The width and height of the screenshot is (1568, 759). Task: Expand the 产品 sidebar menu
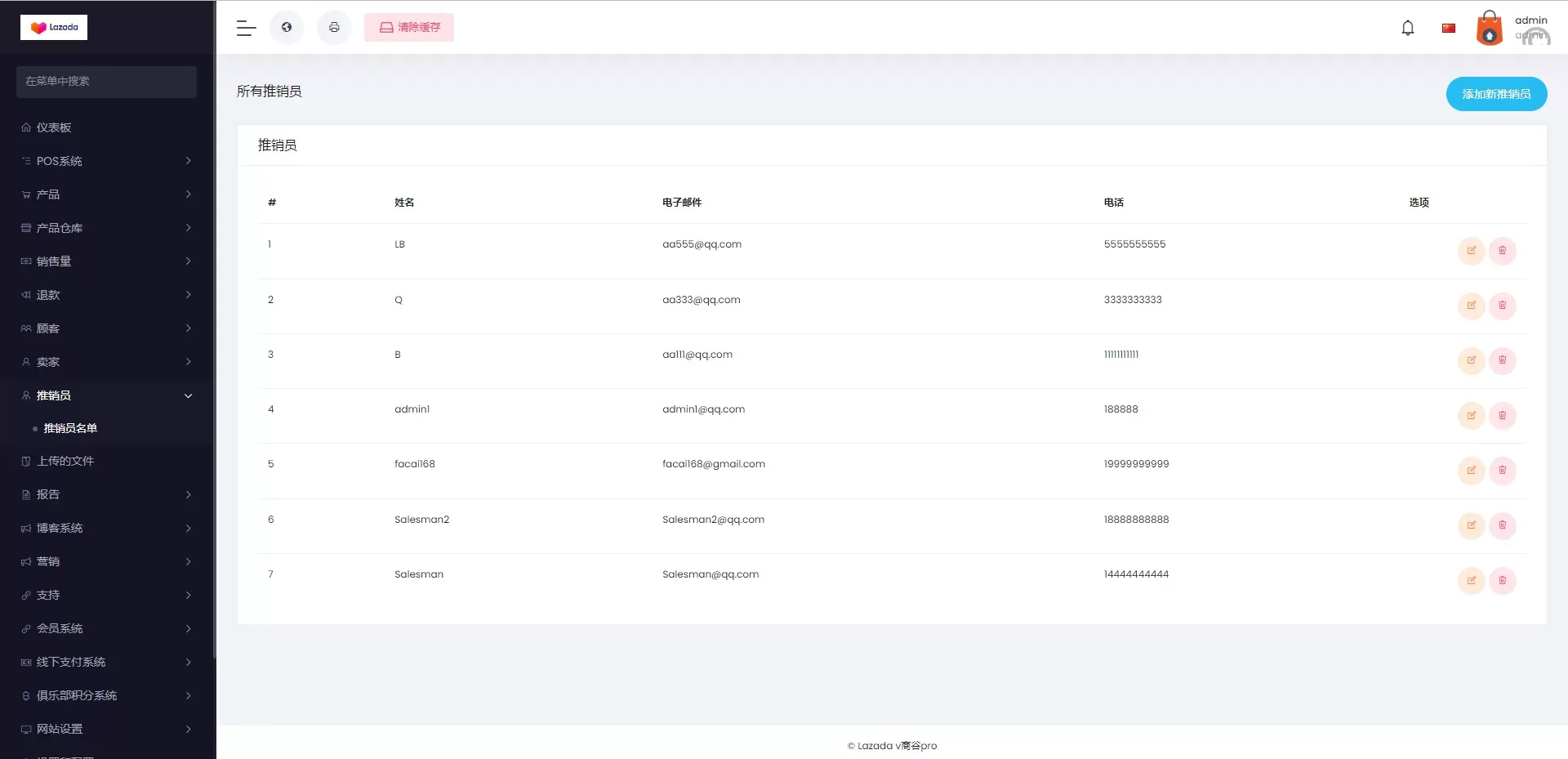(x=106, y=194)
